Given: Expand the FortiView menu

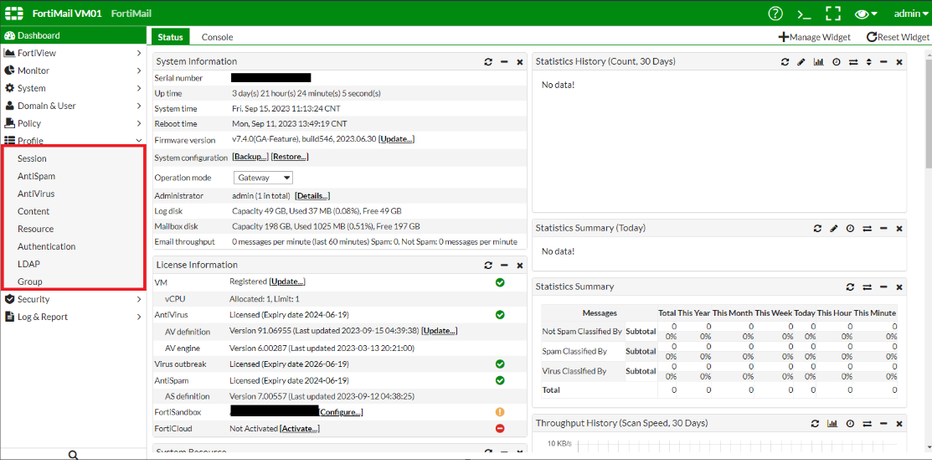Looking at the screenshot, I should pyautogui.click(x=73, y=53).
